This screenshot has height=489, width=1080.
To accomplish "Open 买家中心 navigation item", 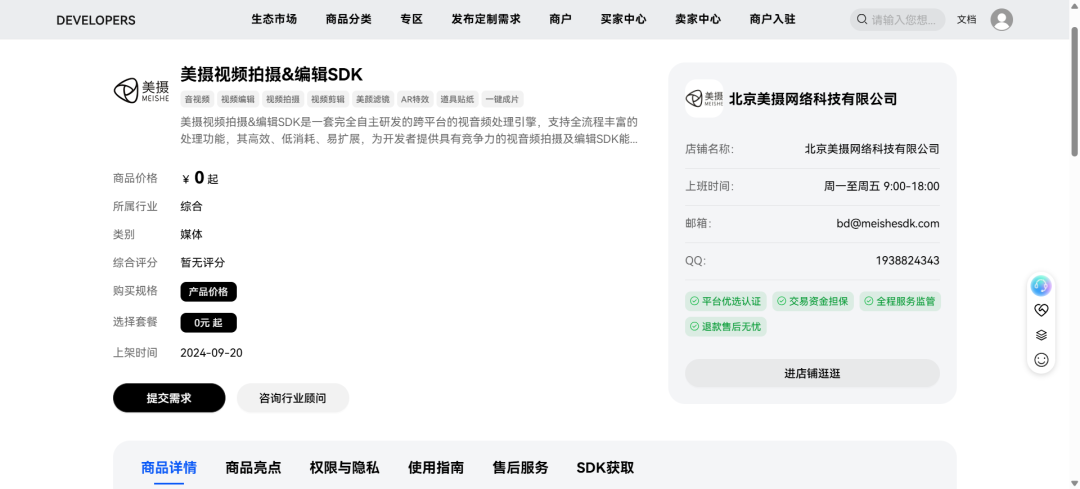I will coord(623,19).
